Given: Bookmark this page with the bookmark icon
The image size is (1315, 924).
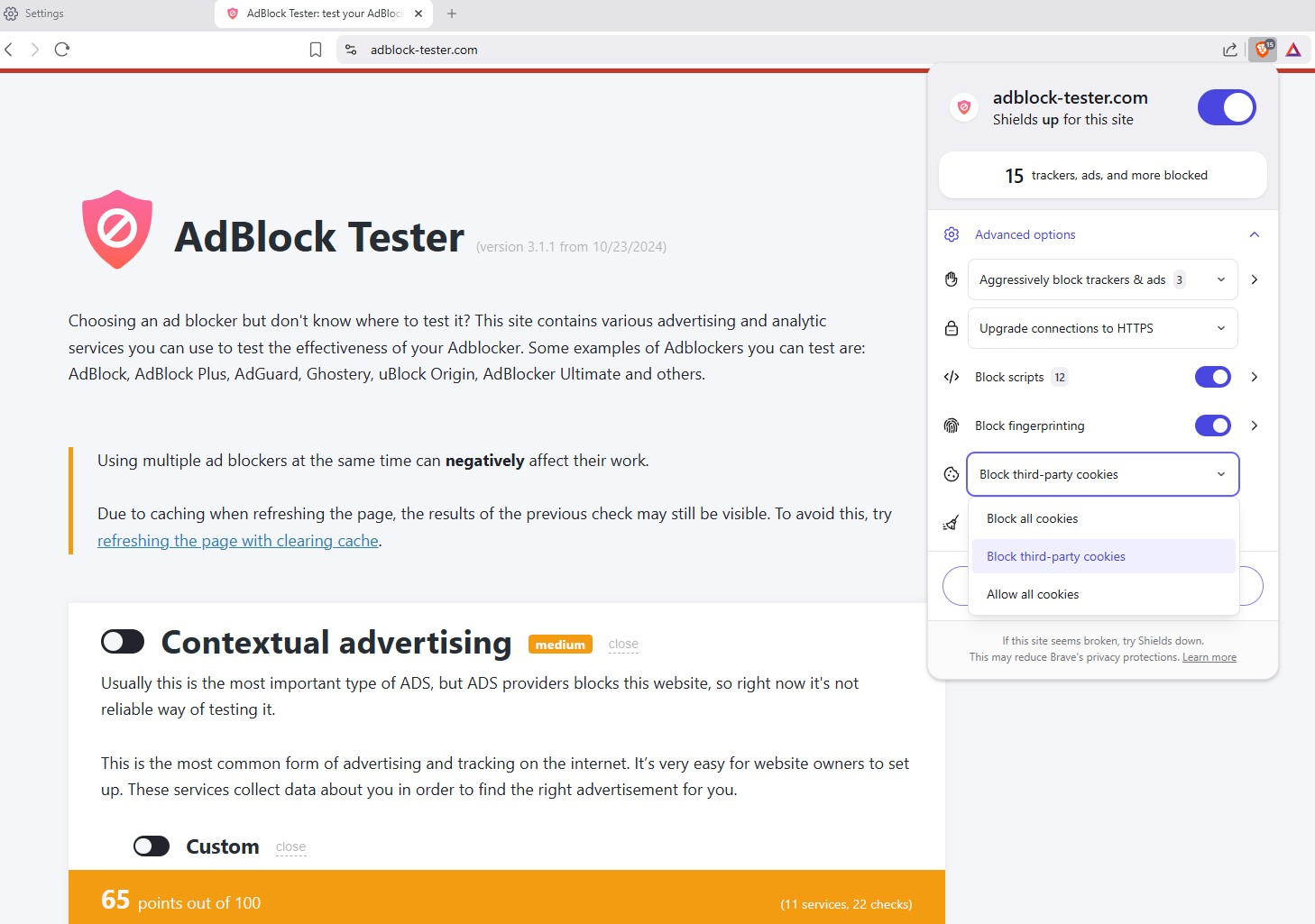Looking at the screenshot, I should pyautogui.click(x=316, y=50).
